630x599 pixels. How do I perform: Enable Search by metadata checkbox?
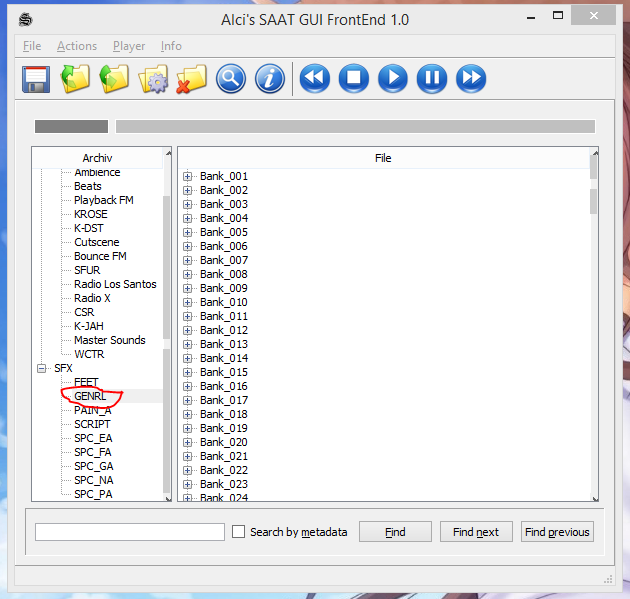[x=238, y=532]
